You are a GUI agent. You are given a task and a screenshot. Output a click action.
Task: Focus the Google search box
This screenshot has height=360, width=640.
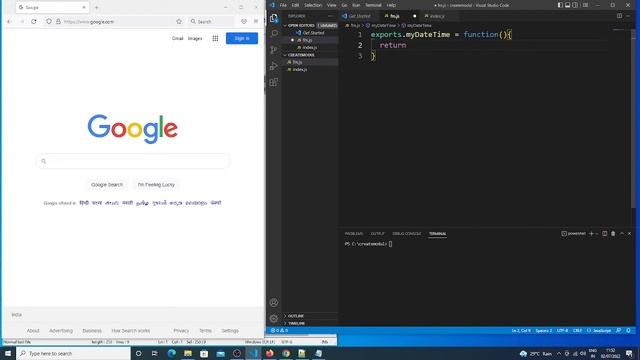133,161
